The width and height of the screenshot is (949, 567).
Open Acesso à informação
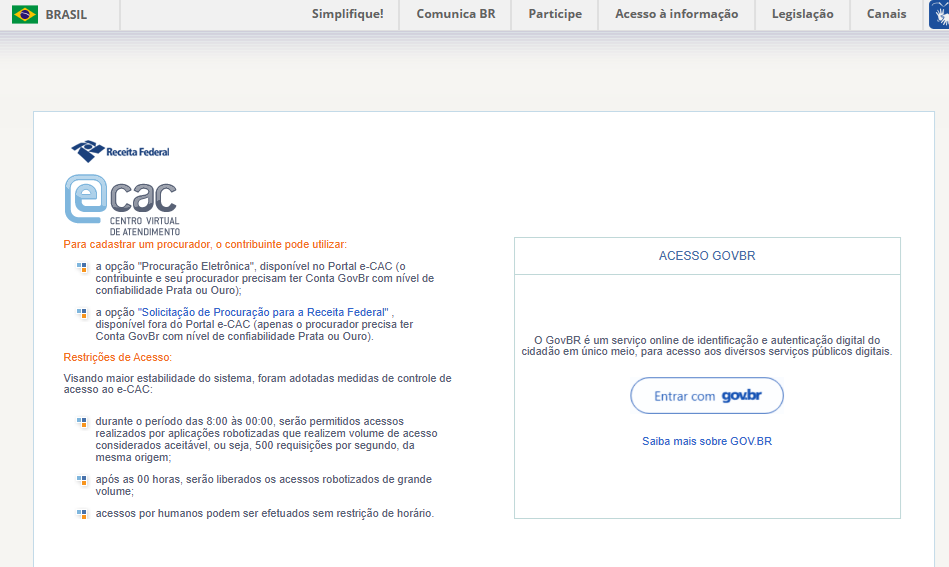[677, 14]
